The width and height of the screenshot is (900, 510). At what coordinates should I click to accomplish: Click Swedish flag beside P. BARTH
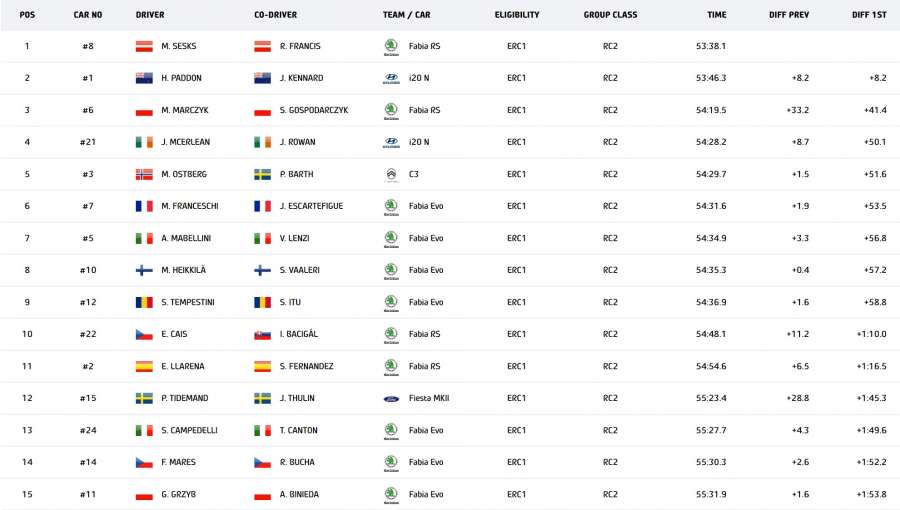coord(262,174)
